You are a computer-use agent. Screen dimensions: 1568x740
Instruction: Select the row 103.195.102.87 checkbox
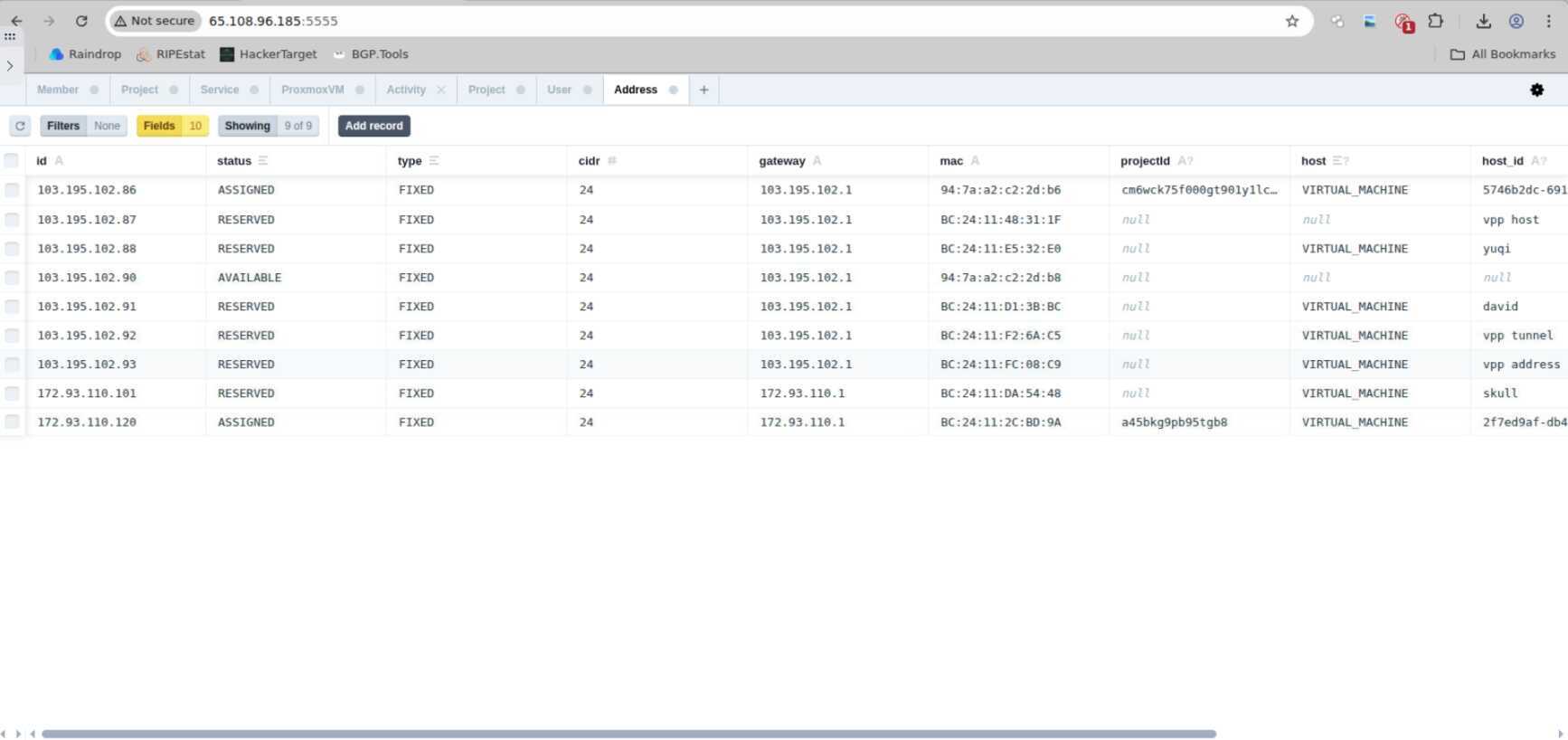[12, 219]
